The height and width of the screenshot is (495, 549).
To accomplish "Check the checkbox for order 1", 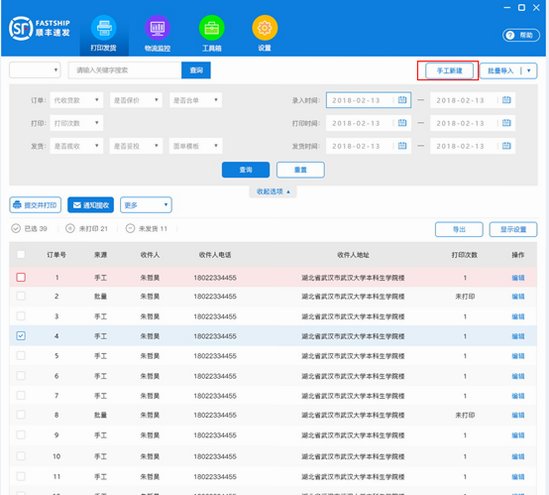I will coord(21,277).
